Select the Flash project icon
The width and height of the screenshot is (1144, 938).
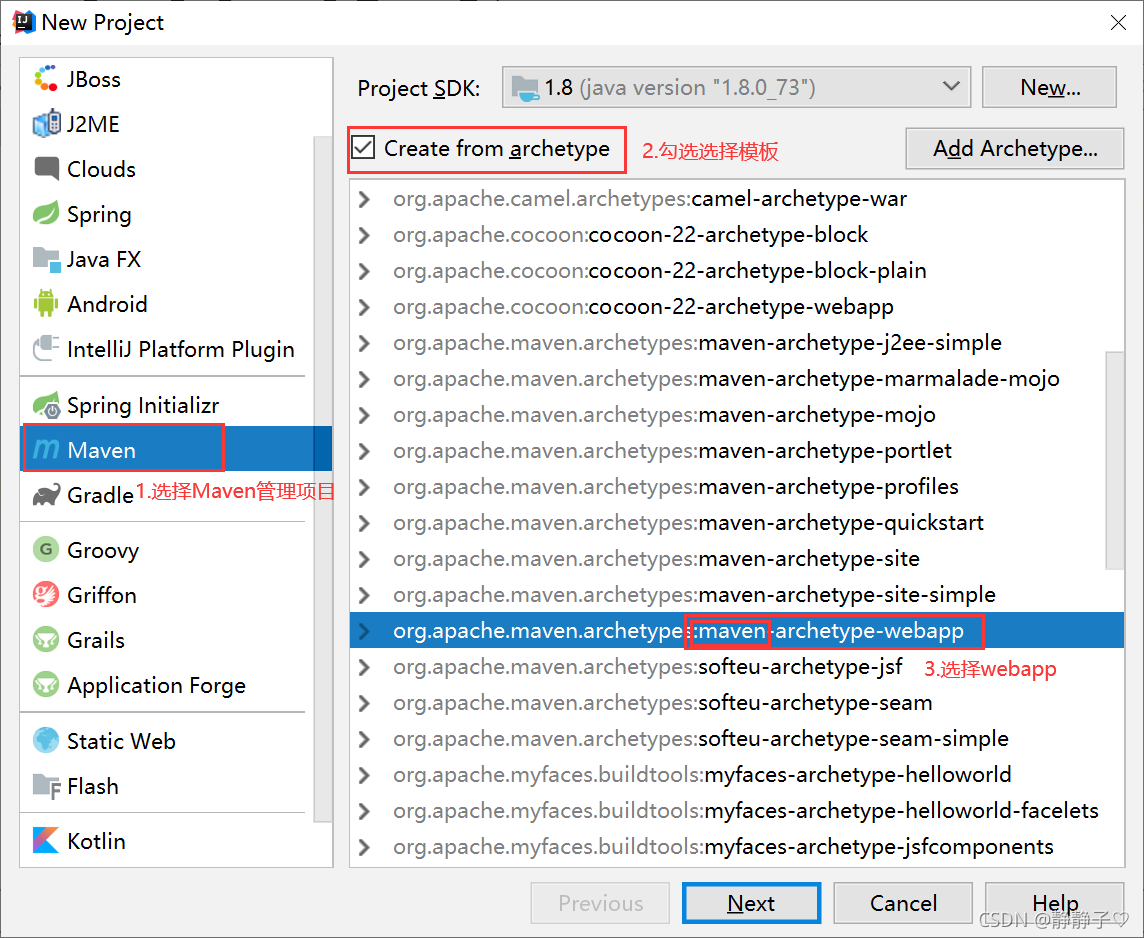coord(44,786)
